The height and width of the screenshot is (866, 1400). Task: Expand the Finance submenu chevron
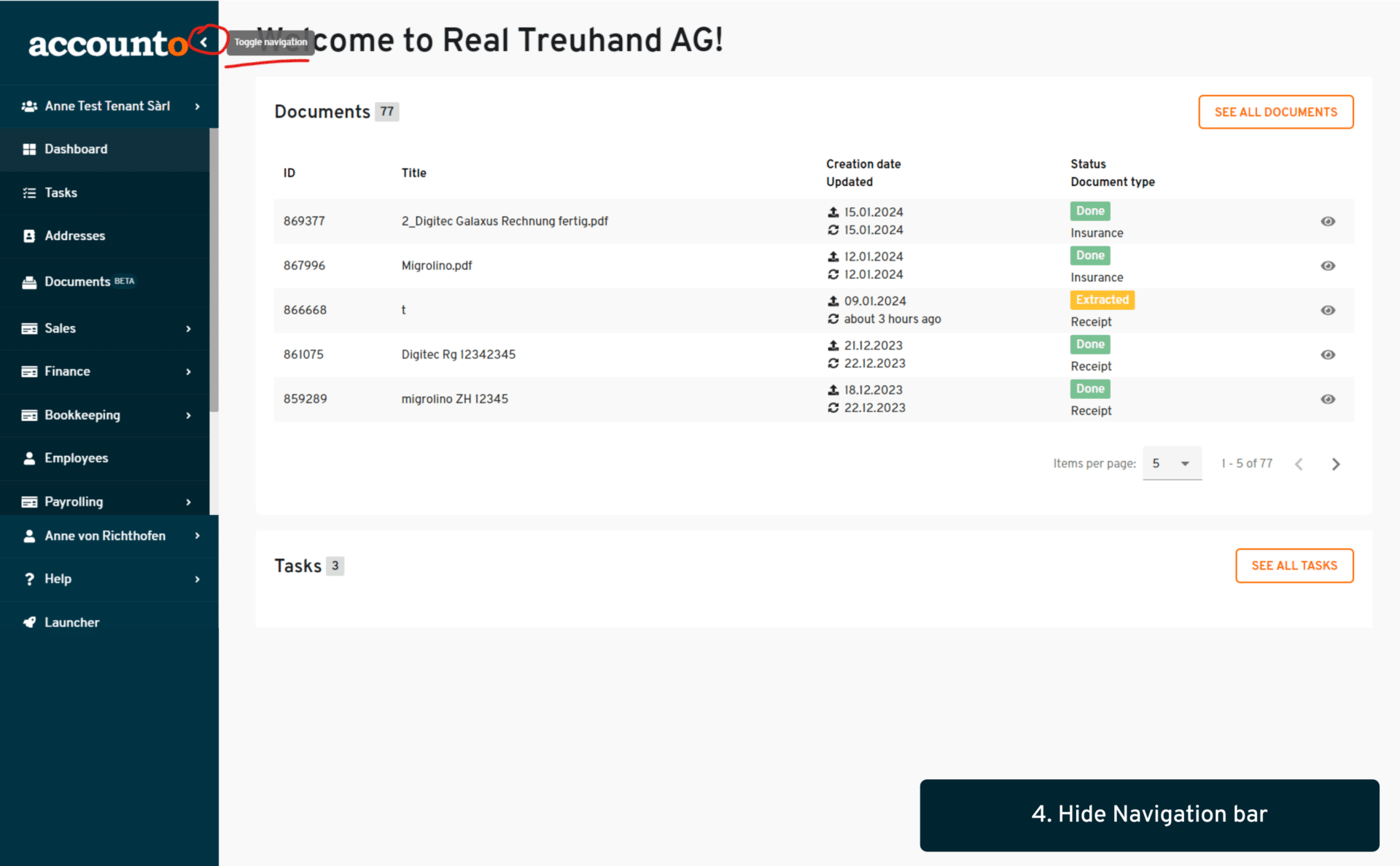click(188, 372)
